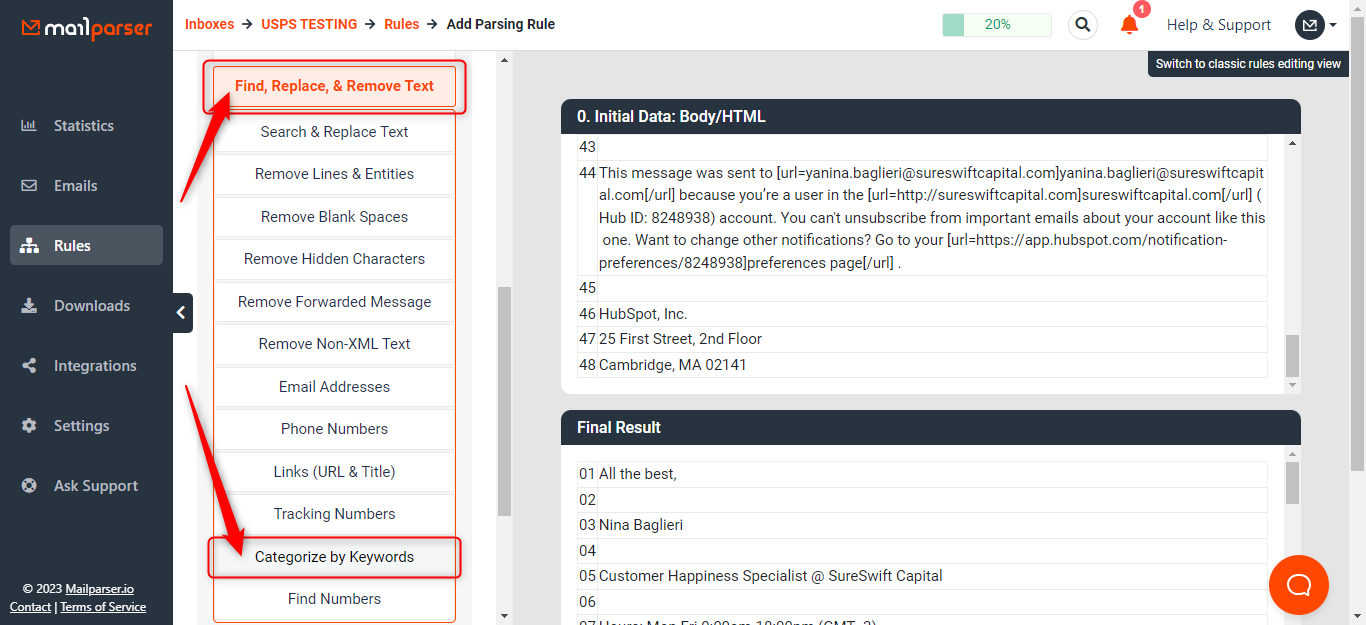This screenshot has height=625, width=1366.
Task: Click the 20% usage progress bar
Action: [x=997, y=25]
